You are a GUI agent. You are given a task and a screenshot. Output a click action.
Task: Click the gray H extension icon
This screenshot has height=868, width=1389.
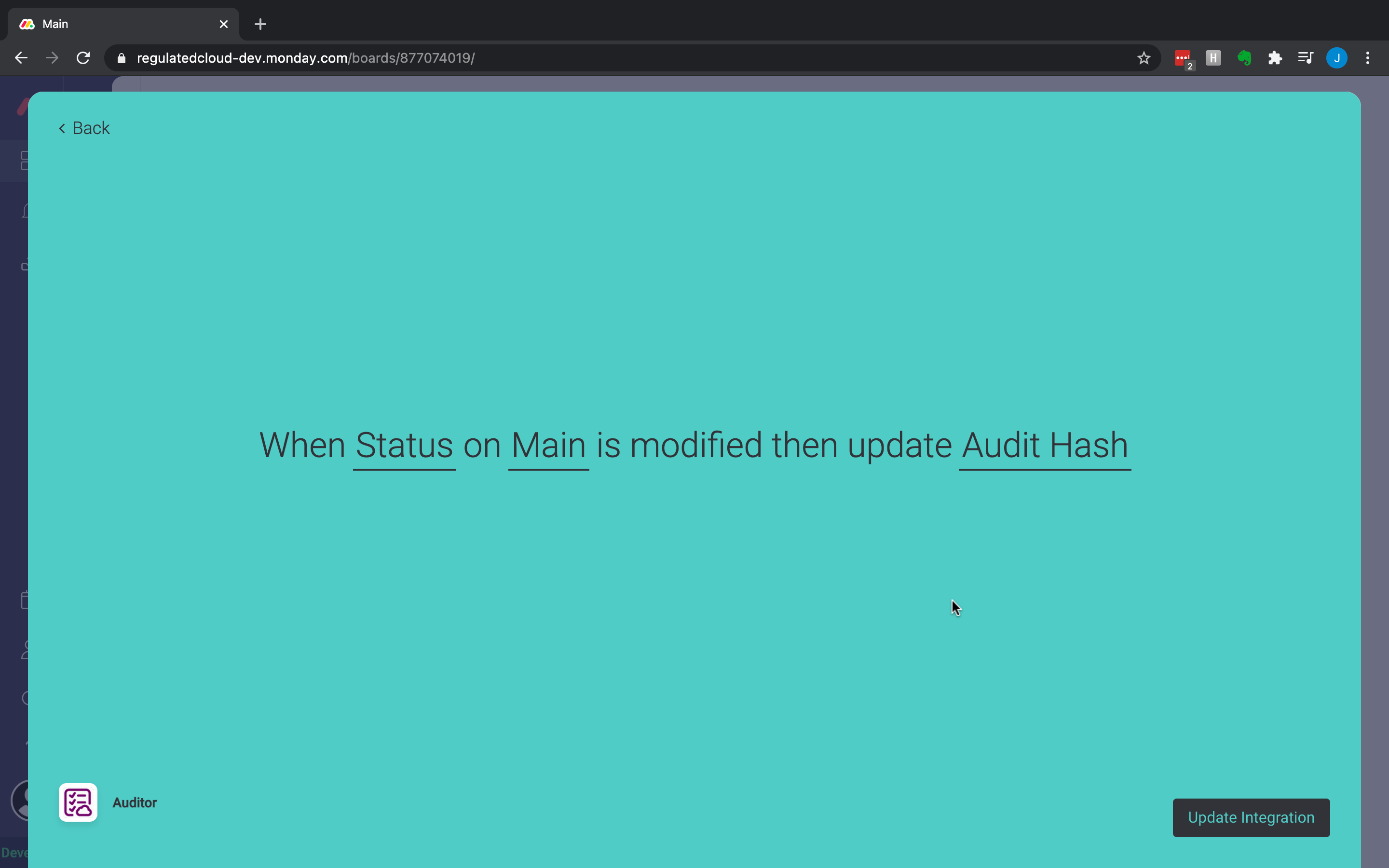(1213, 58)
